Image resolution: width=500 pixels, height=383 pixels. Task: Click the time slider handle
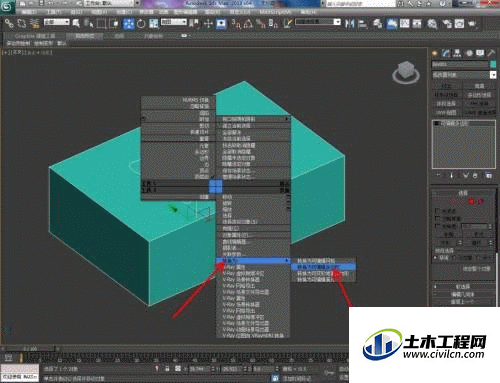point(29,349)
